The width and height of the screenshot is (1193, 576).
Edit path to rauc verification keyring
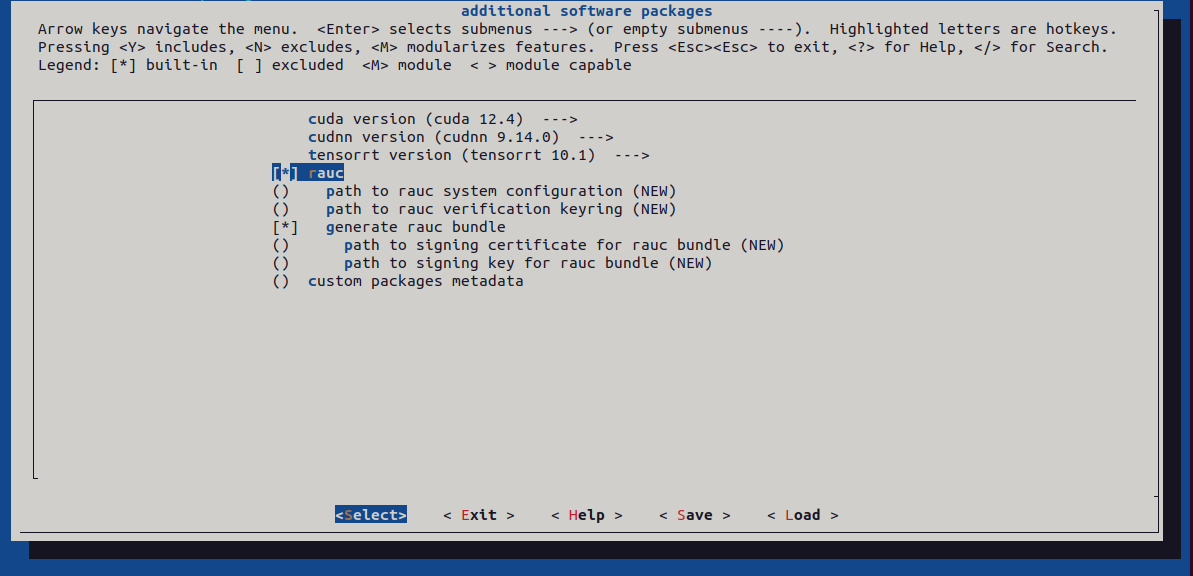[x=474, y=209]
